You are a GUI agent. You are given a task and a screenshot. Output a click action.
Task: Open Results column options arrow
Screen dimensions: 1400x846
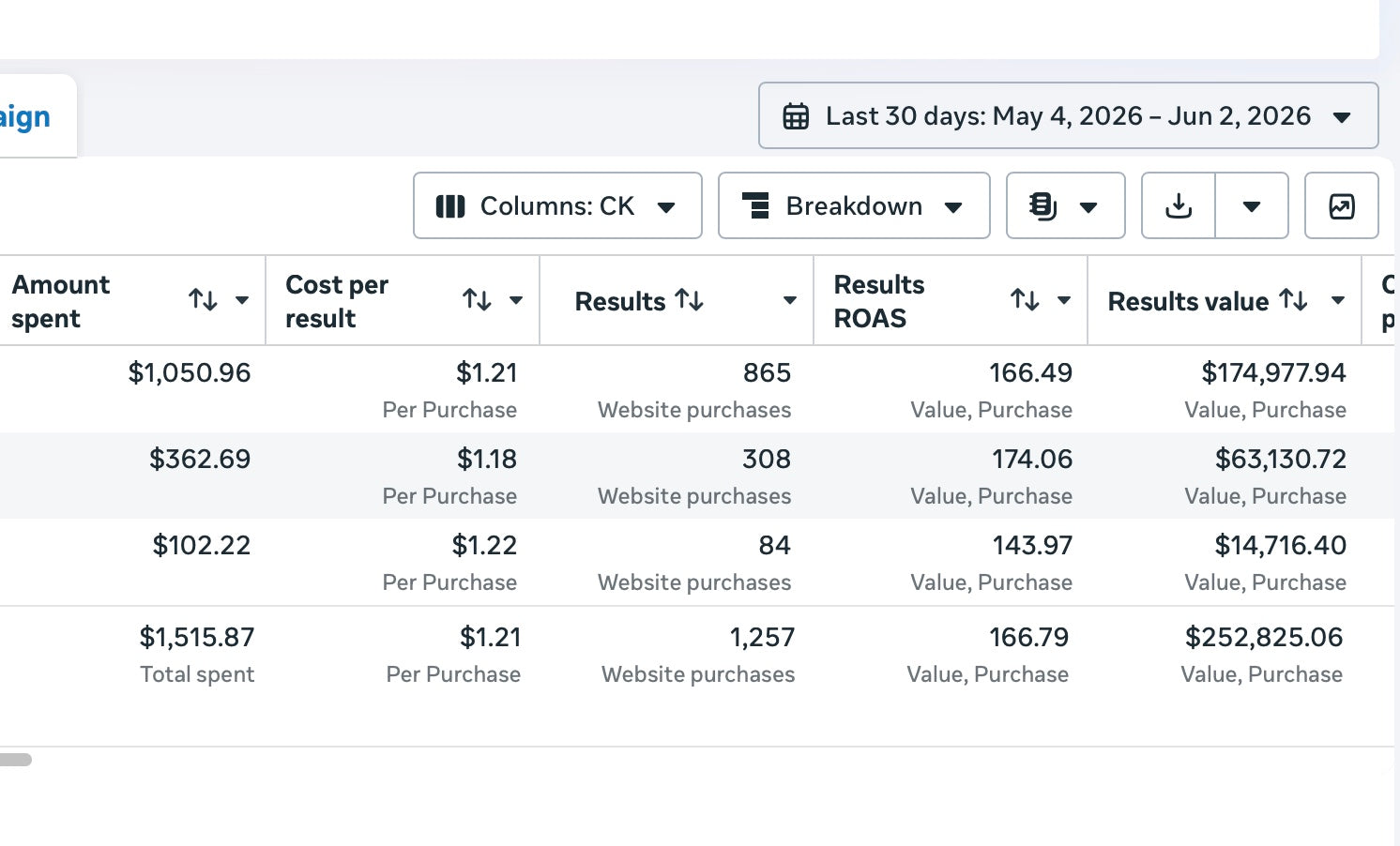click(790, 300)
